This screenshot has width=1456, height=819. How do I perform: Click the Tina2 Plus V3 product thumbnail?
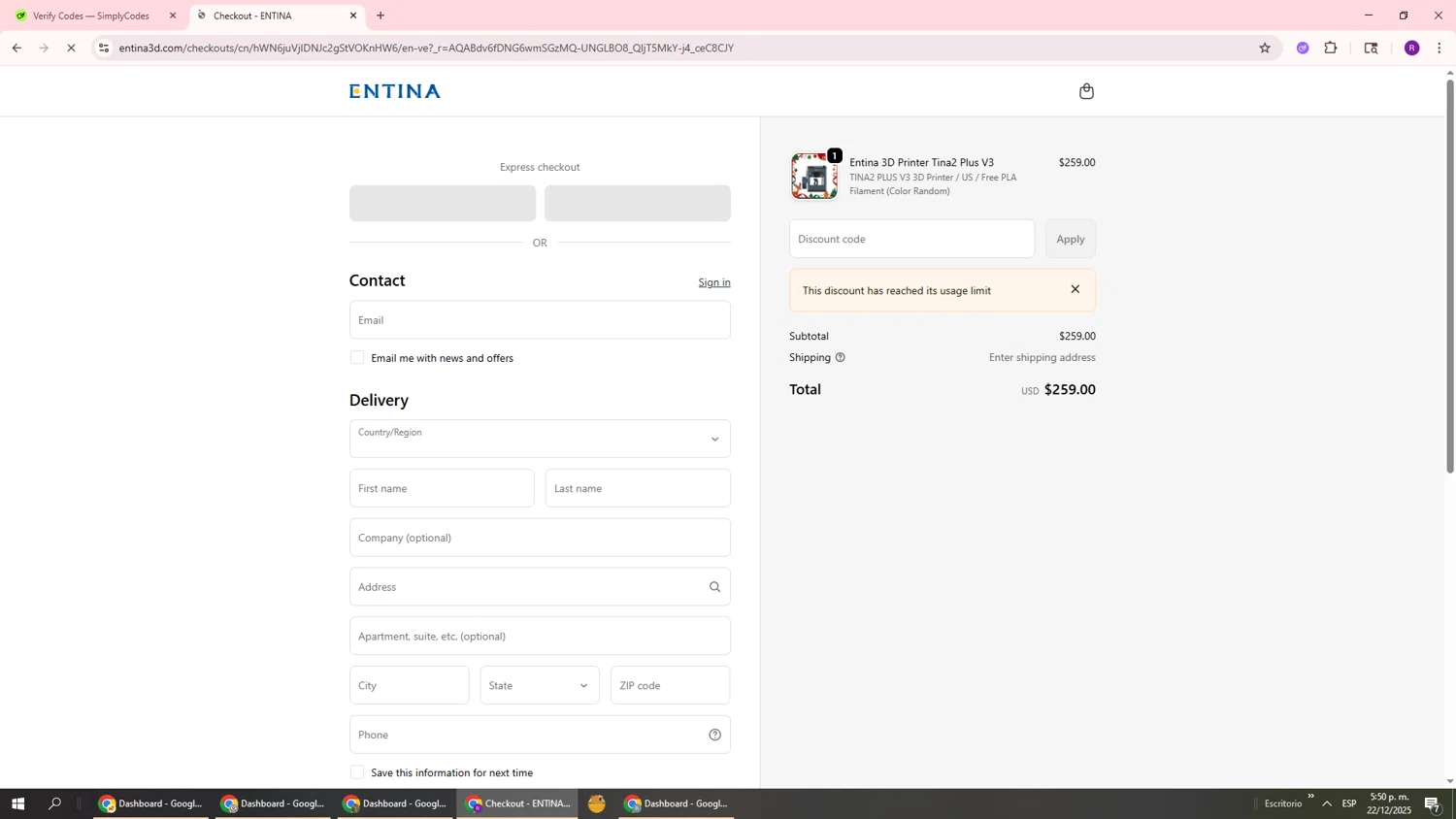[813, 177]
